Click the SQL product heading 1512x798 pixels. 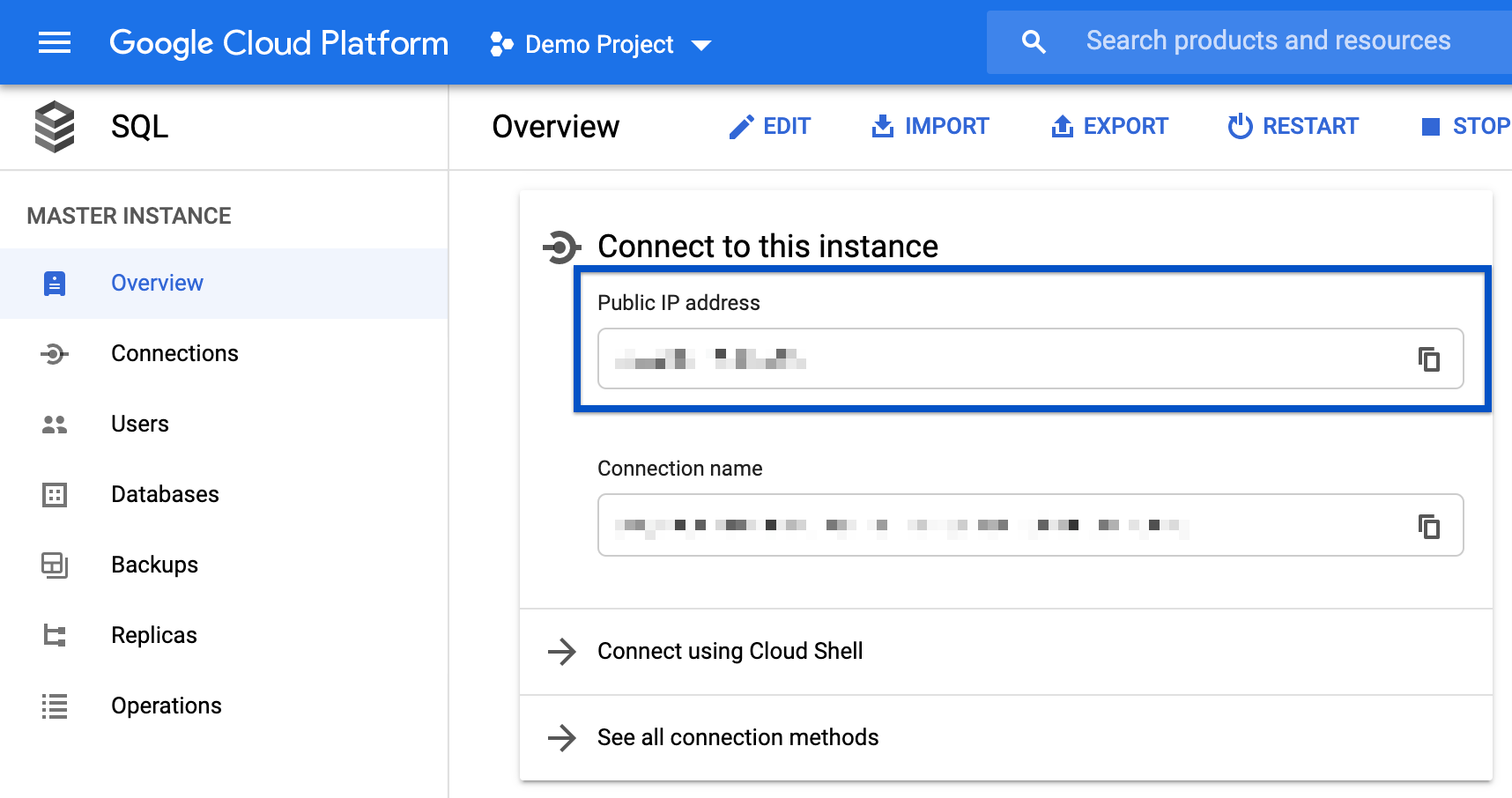(x=140, y=127)
